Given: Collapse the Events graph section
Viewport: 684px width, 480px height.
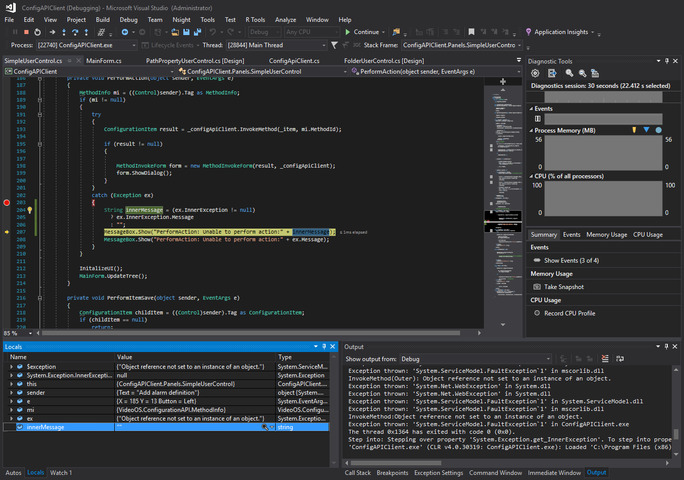Looking at the screenshot, I should 532,108.
